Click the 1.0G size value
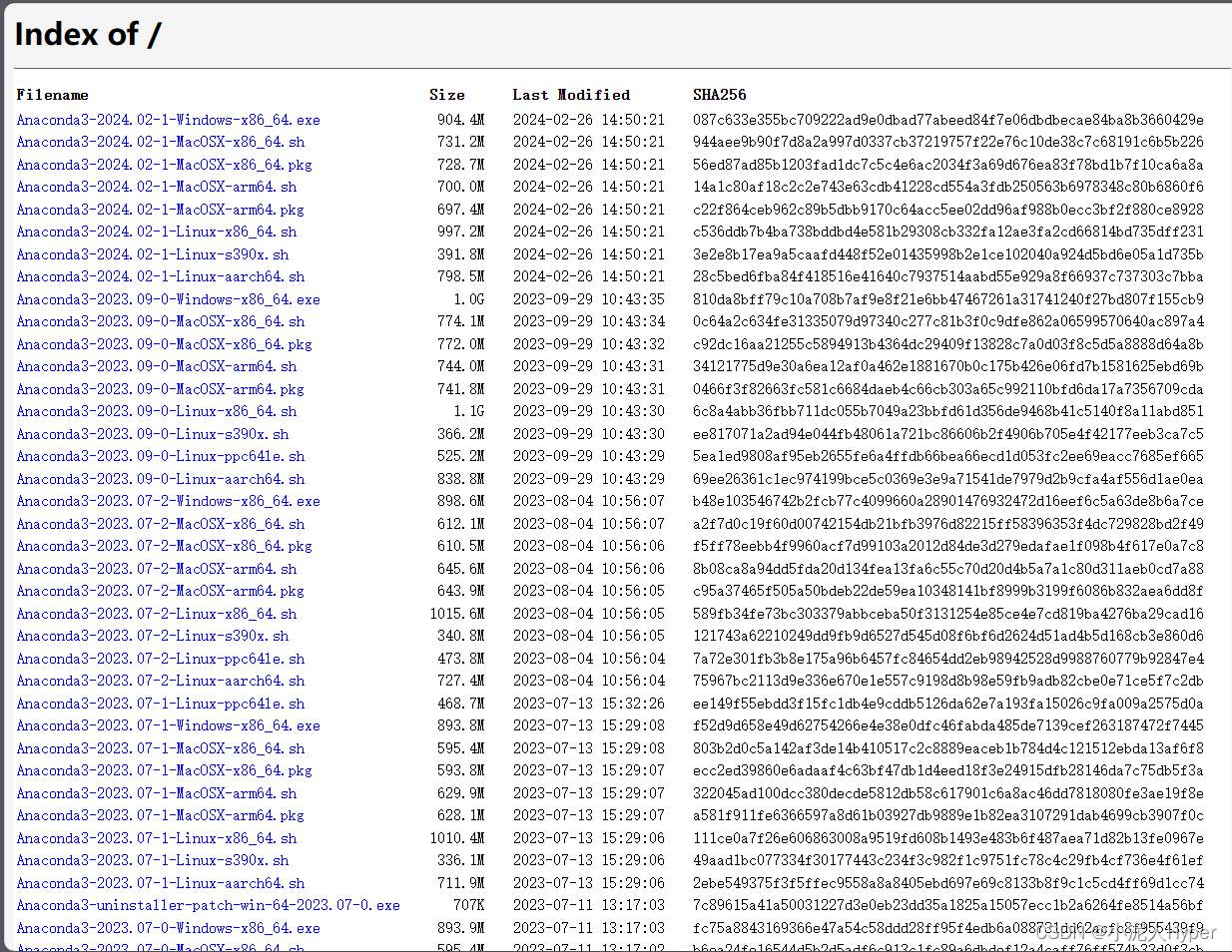This screenshot has height=952, width=1232. click(x=469, y=299)
